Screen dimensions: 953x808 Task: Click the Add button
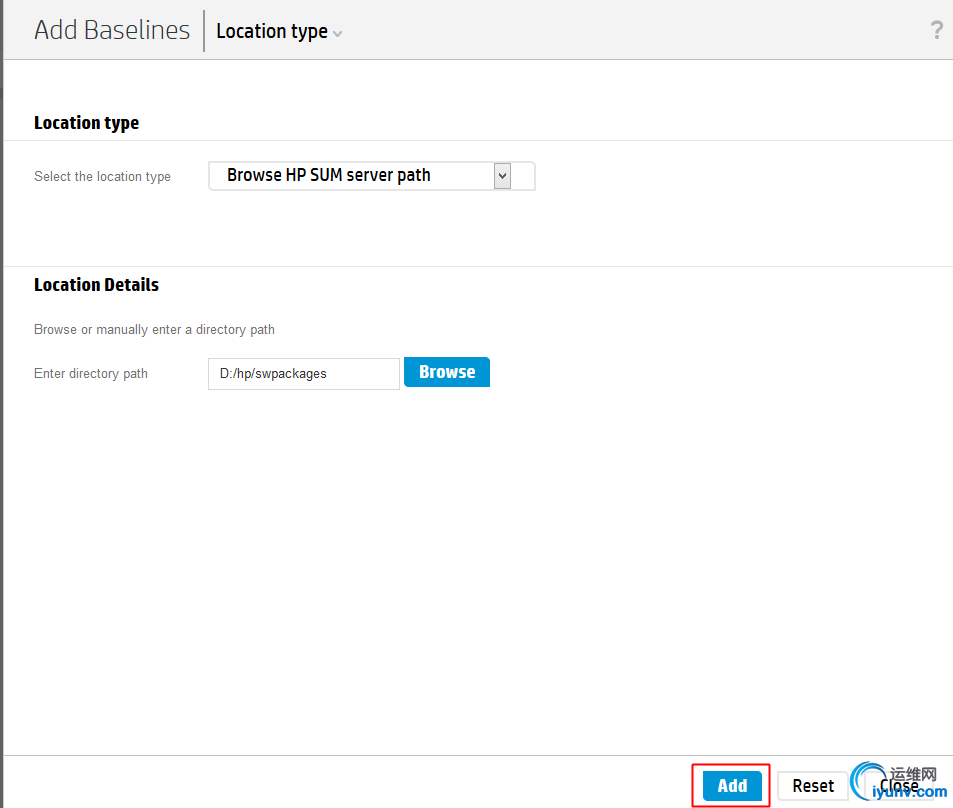732,786
